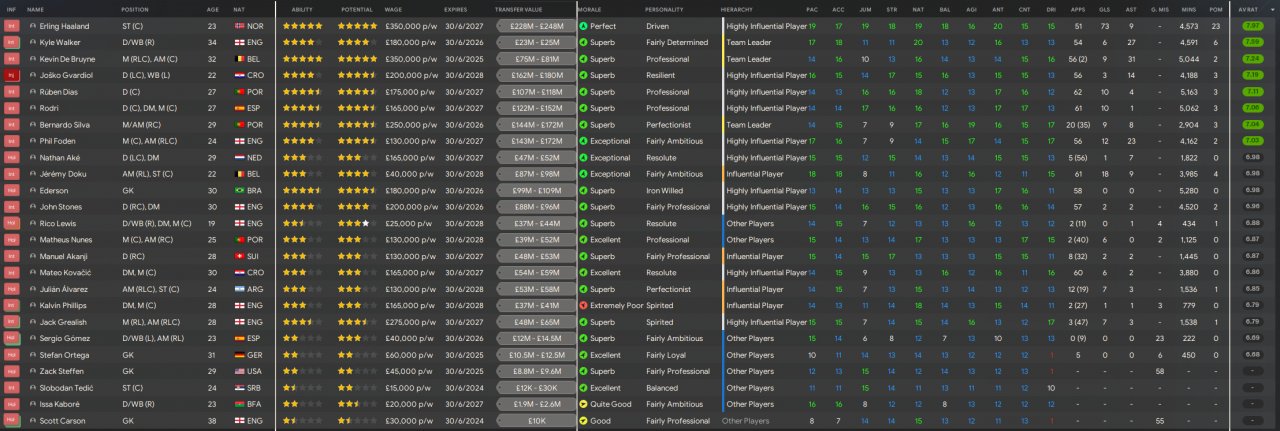Image resolution: width=1280 pixels, height=431 pixels.
Task: Click Rico Lewis's potential star rating
Action: [x=357, y=223]
